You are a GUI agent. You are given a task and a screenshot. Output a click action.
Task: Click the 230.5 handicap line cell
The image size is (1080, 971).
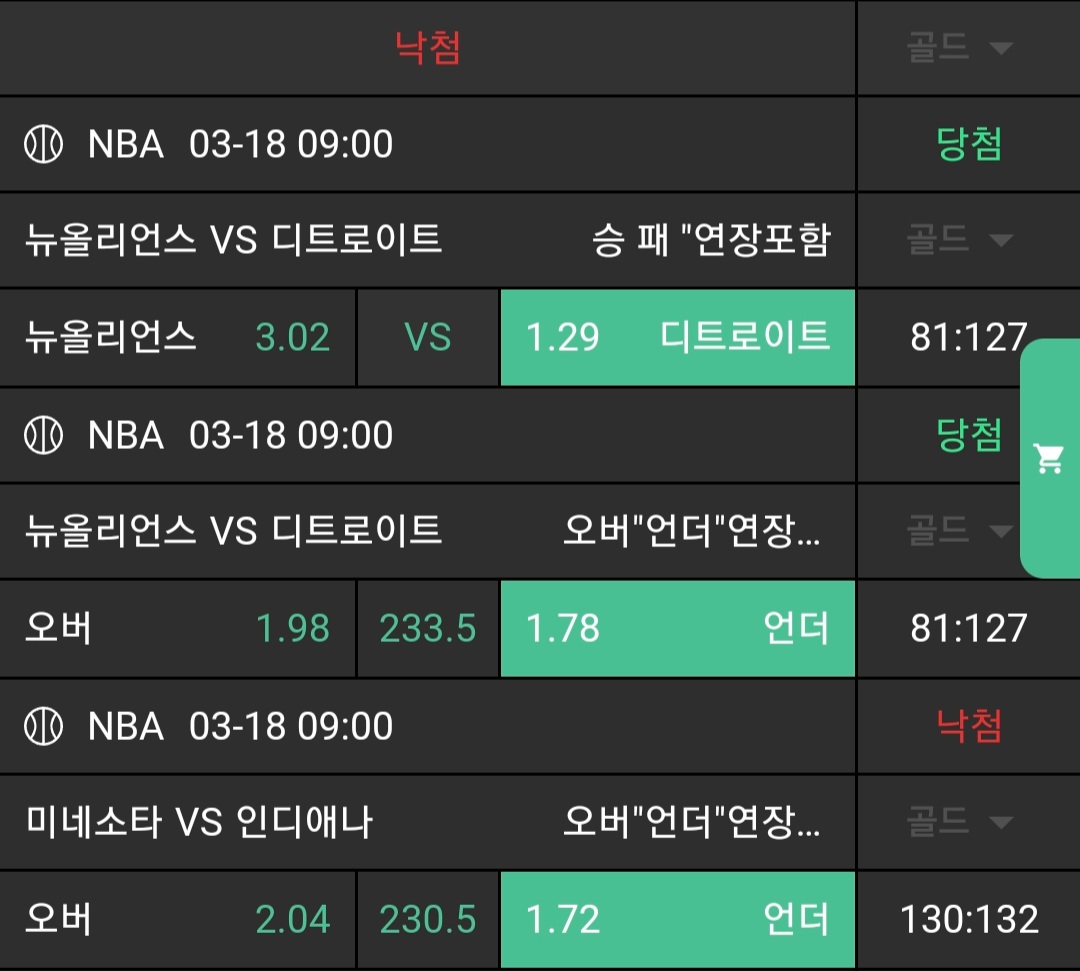coord(428,920)
